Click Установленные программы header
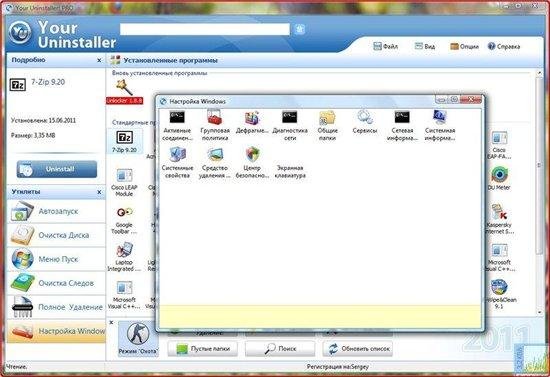 (170, 60)
